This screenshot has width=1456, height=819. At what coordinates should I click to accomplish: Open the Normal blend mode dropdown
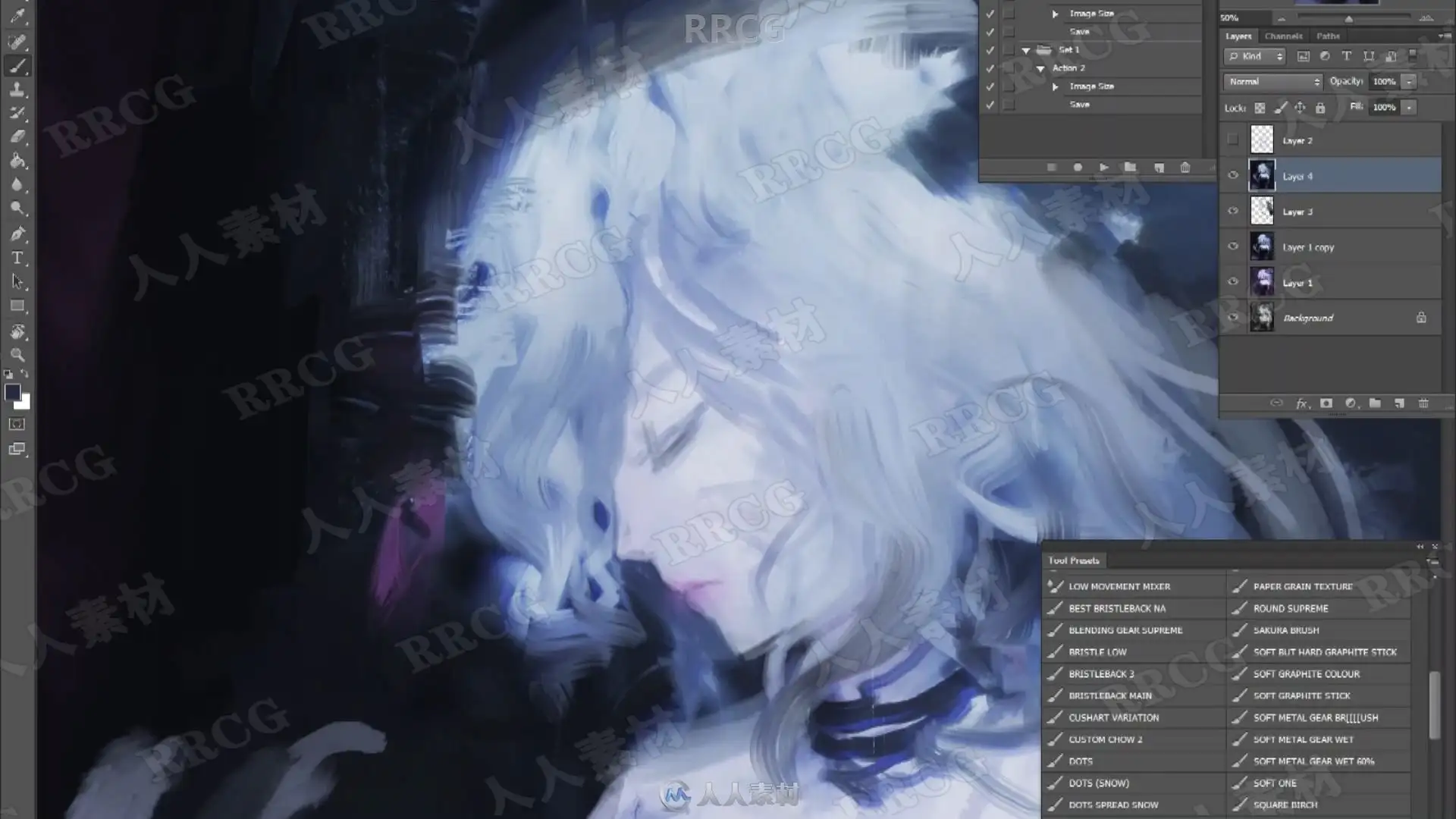(x=1272, y=81)
